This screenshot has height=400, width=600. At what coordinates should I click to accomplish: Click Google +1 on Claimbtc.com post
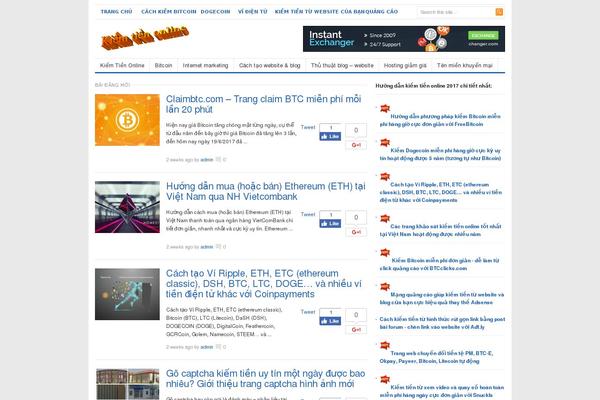(x=356, y=145)
